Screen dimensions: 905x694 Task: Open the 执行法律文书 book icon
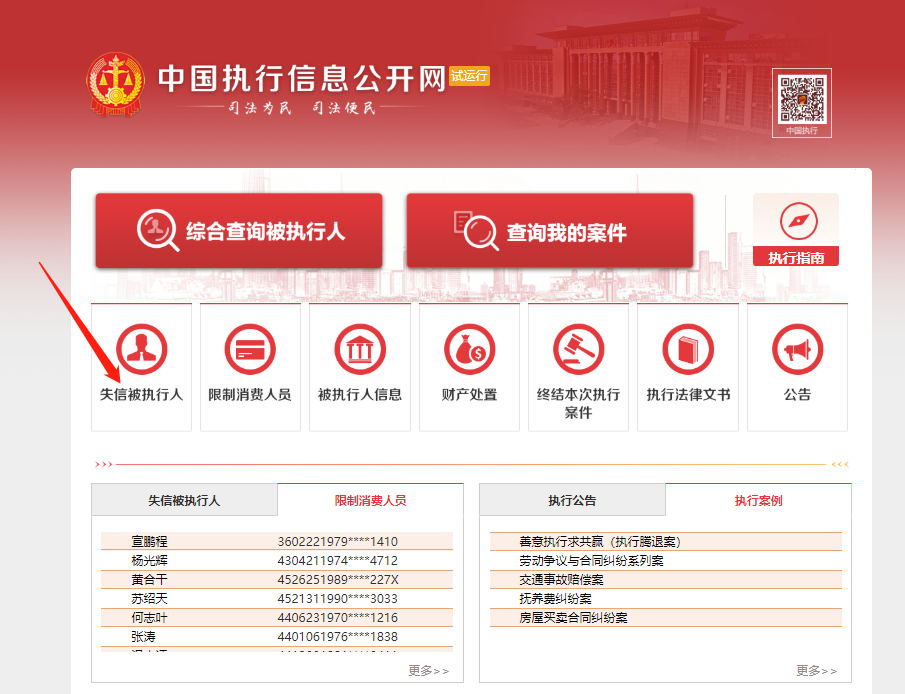pos(688,350)
